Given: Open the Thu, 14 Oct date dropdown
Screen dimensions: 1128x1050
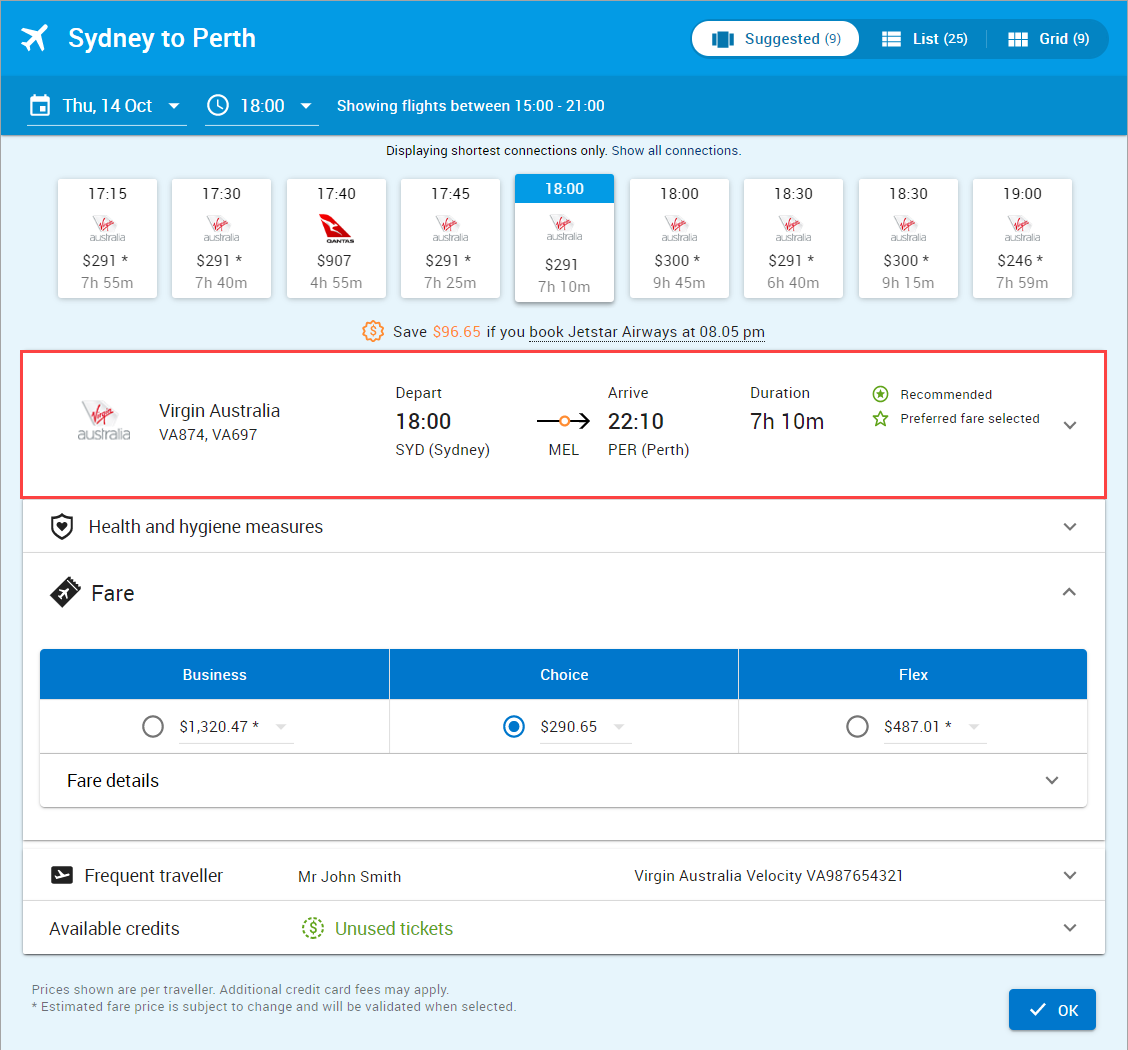Looking at the screenshot, I should click(x=107, y=106).
